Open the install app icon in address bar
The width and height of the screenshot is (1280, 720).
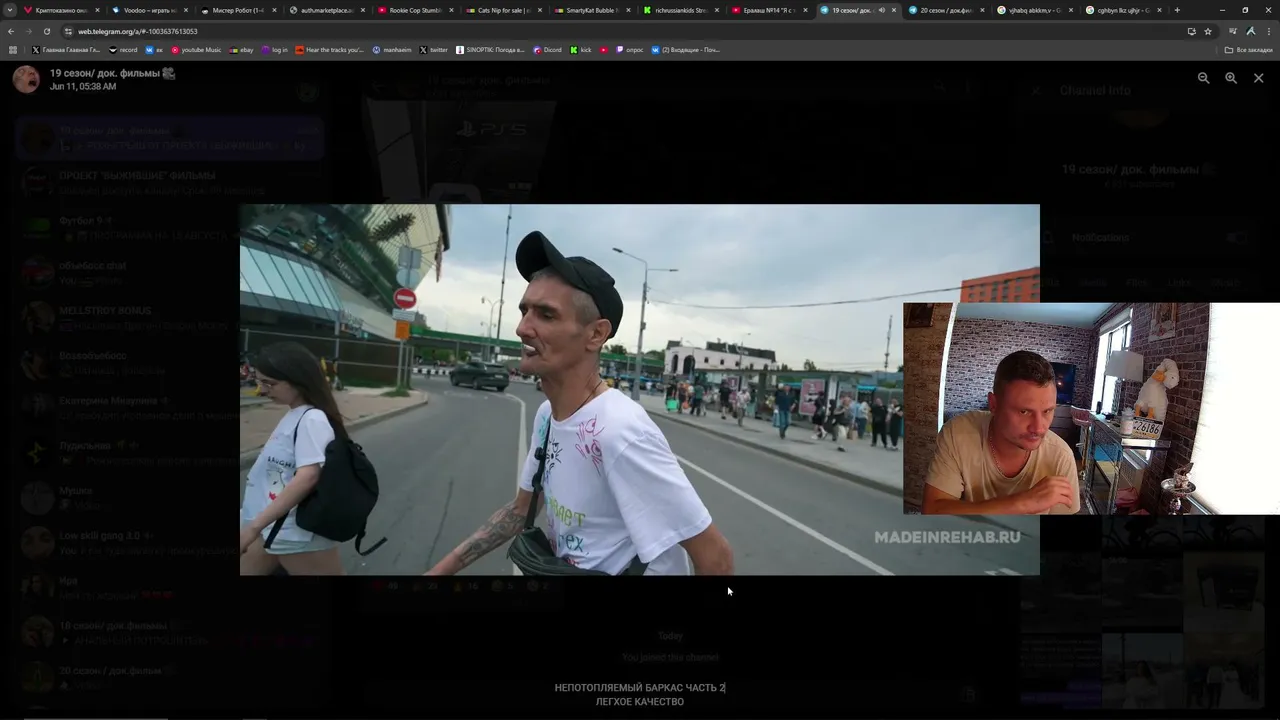[1191, 31]
